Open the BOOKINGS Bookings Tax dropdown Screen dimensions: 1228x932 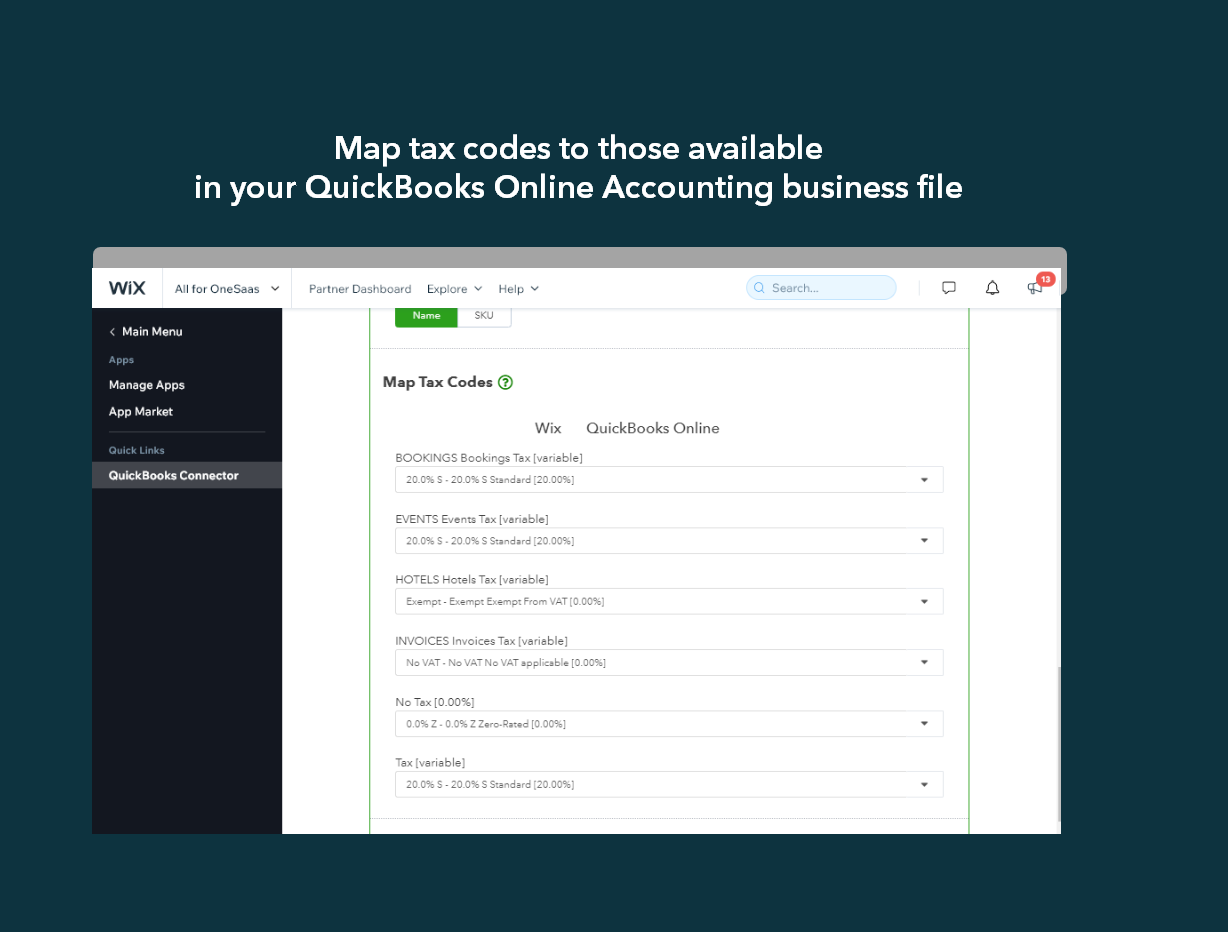coord(669,480)
